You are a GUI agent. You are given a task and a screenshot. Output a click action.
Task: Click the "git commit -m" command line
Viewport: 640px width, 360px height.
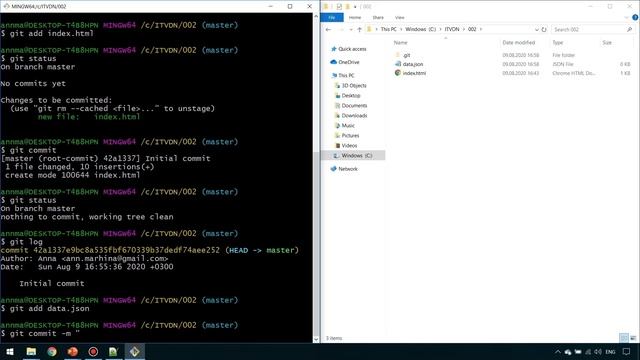tap(40, 333)
